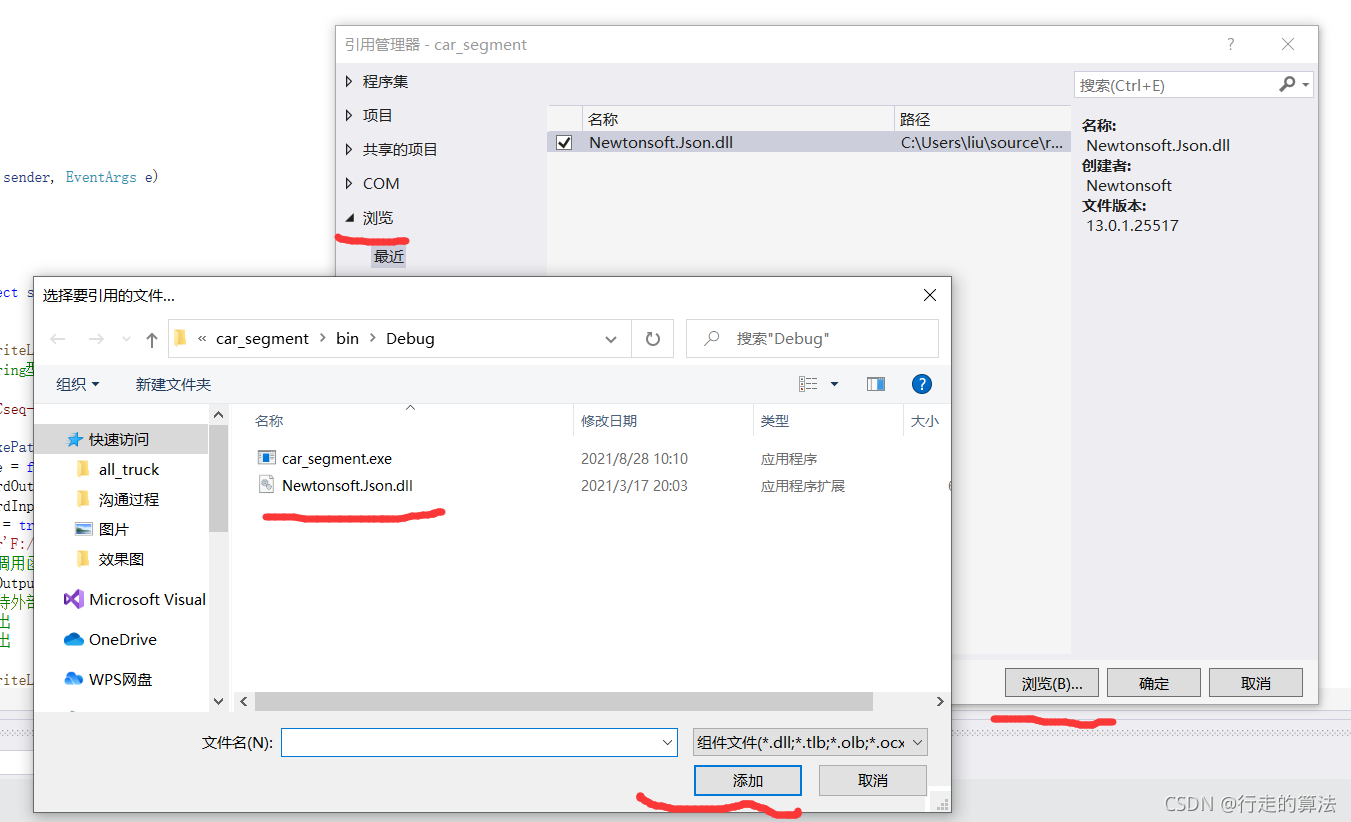Click the refresh icon in the address bar
Viewport: 1351px width, 822px height.
pos(652,338)
